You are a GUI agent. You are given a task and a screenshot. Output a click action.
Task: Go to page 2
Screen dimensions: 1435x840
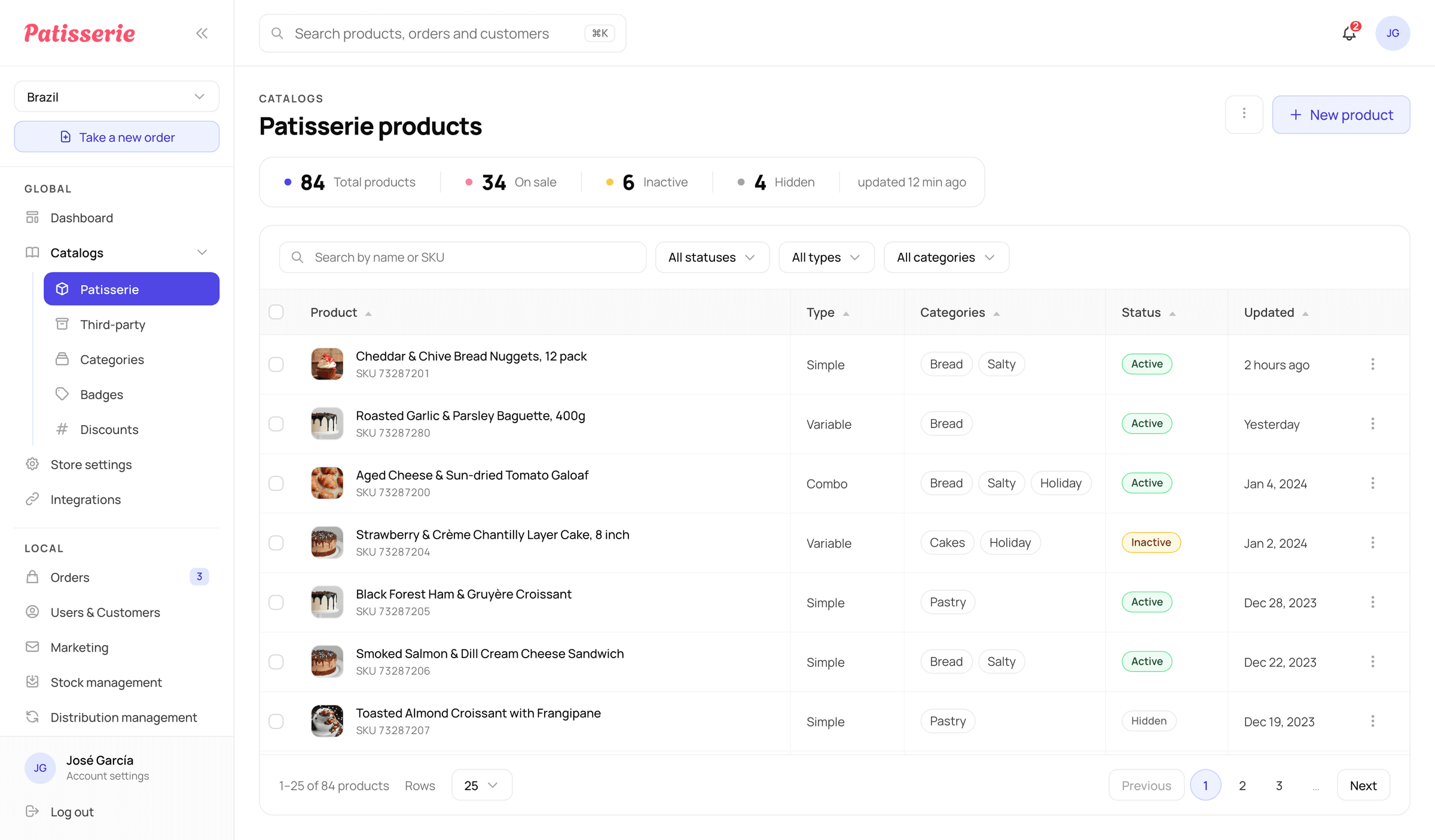(1242, 786)
